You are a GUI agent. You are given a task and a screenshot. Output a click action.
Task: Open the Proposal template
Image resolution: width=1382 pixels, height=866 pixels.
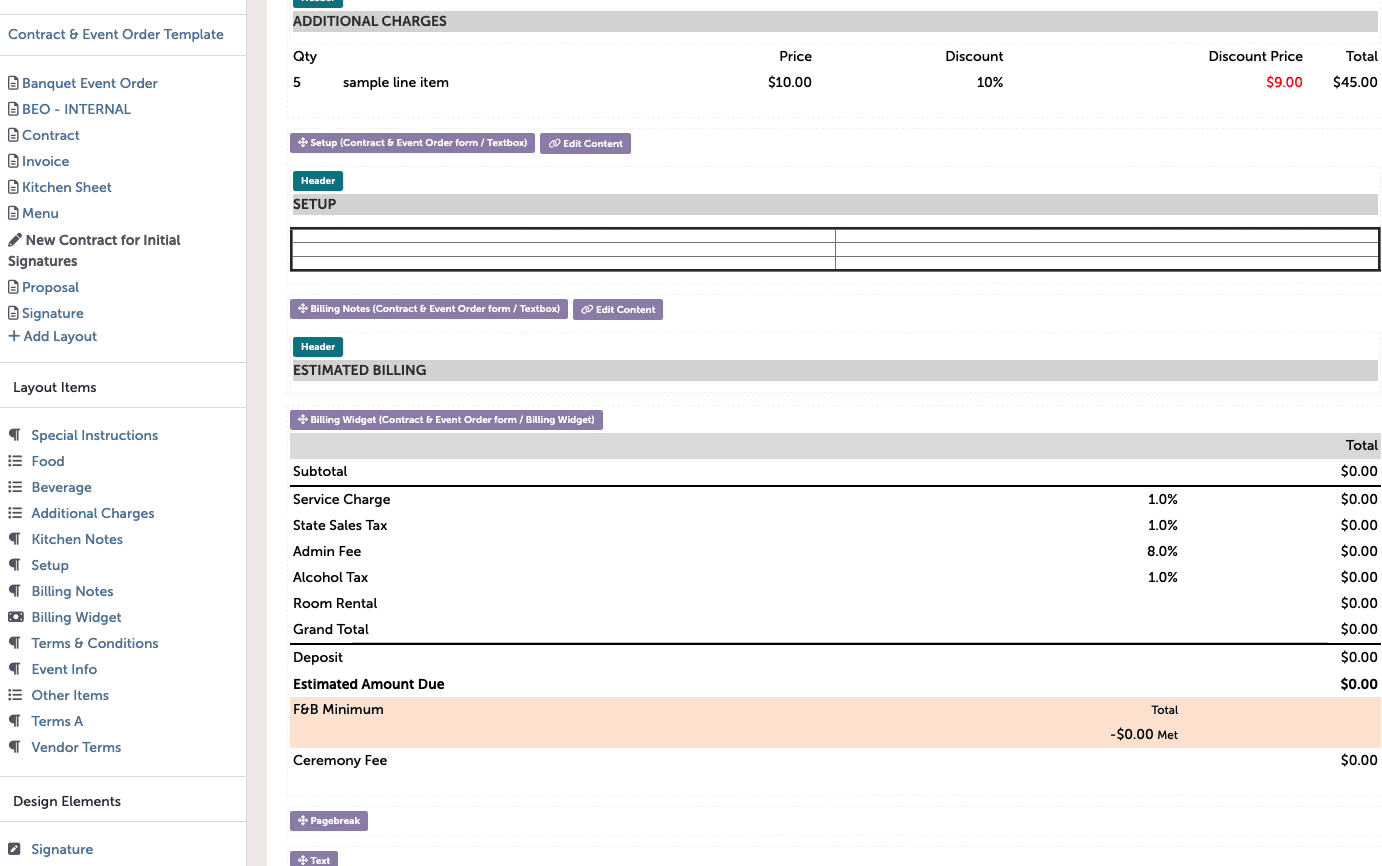(50, 287)
